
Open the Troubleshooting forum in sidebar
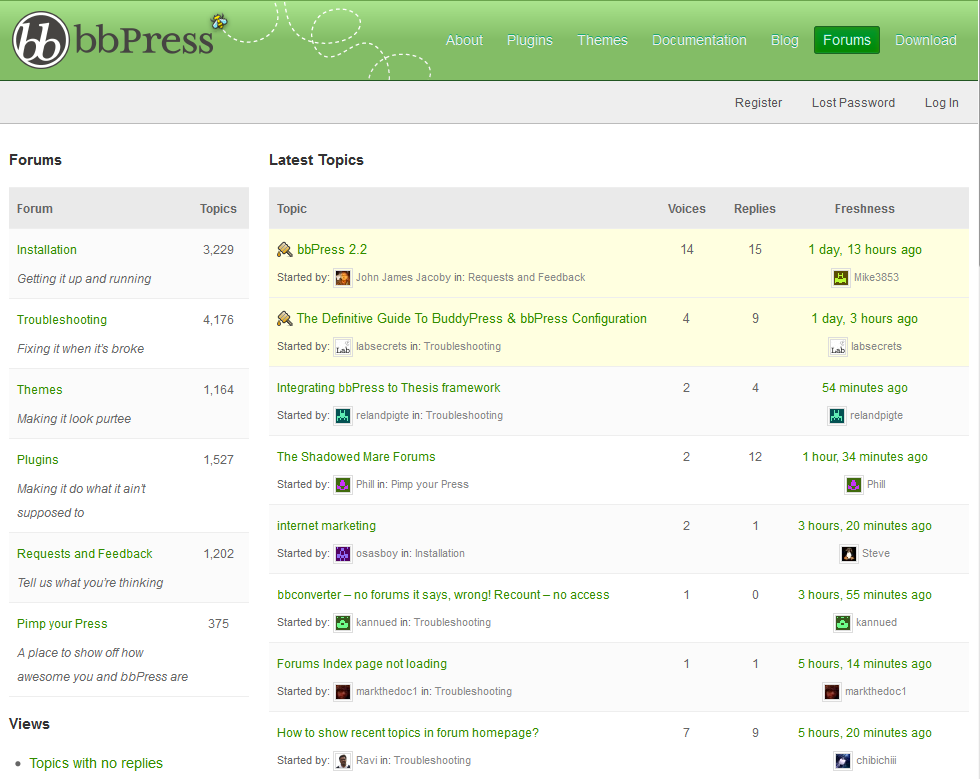click(x=62, y=320)
